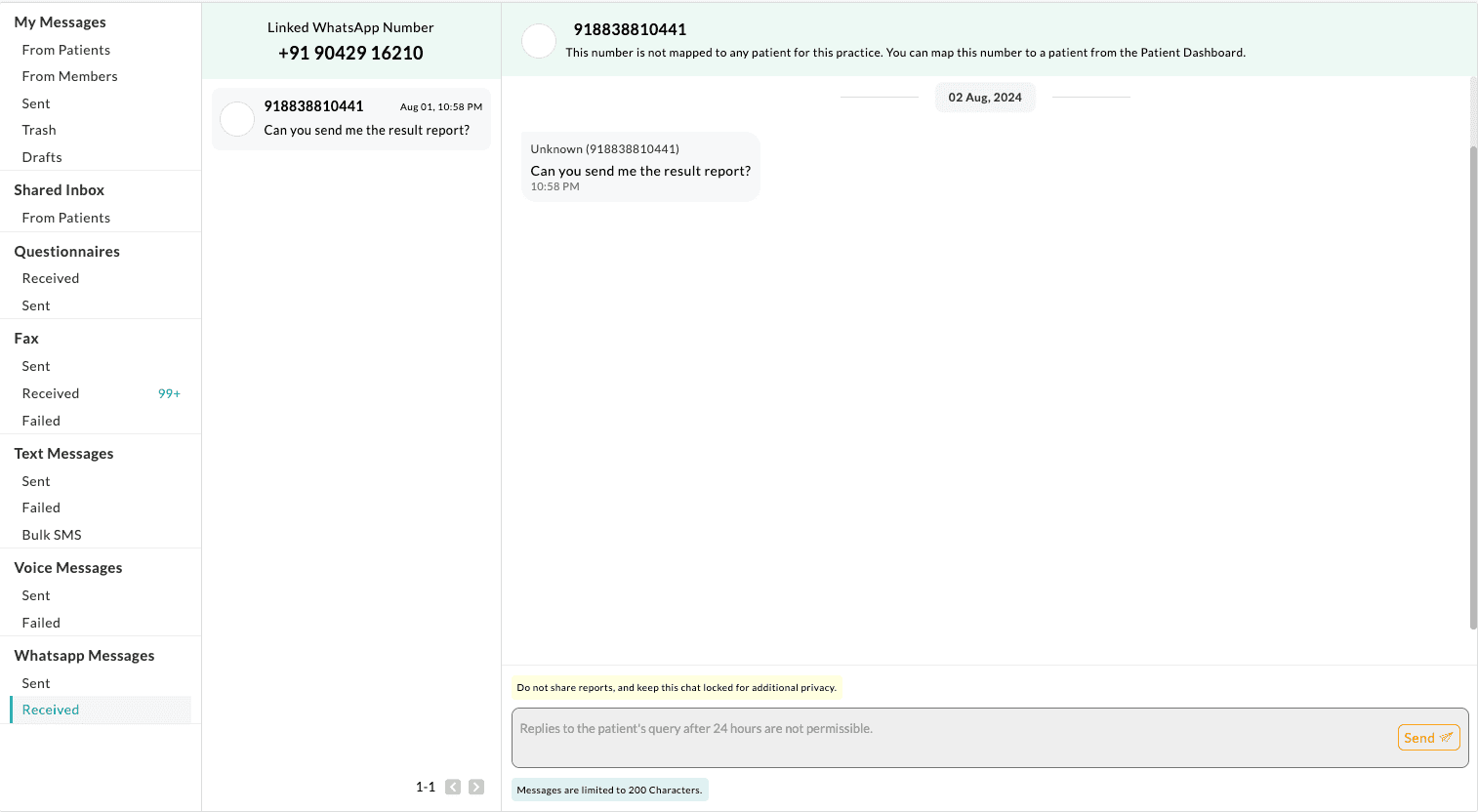Viewport: 1478px width, 812px height.
Task: Open Shared Inbox From Patients
Action: pos(66,218)
